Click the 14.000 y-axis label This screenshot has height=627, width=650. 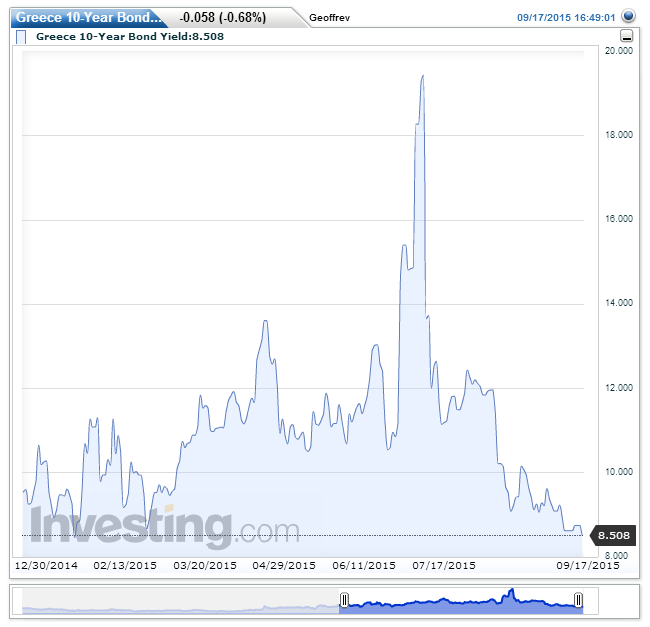click(x=620, y=303)
